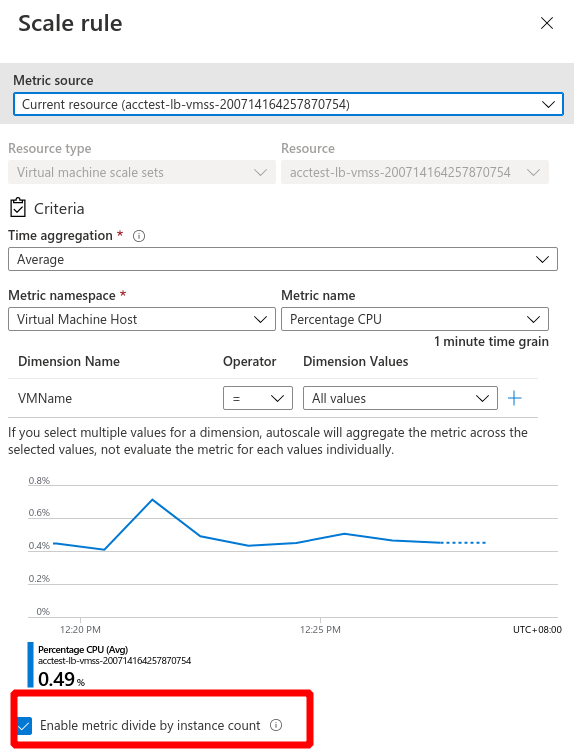This screenshot has width=574, height=750.
Task: Click the Time aggregation info icon
Action: (139, 236)
